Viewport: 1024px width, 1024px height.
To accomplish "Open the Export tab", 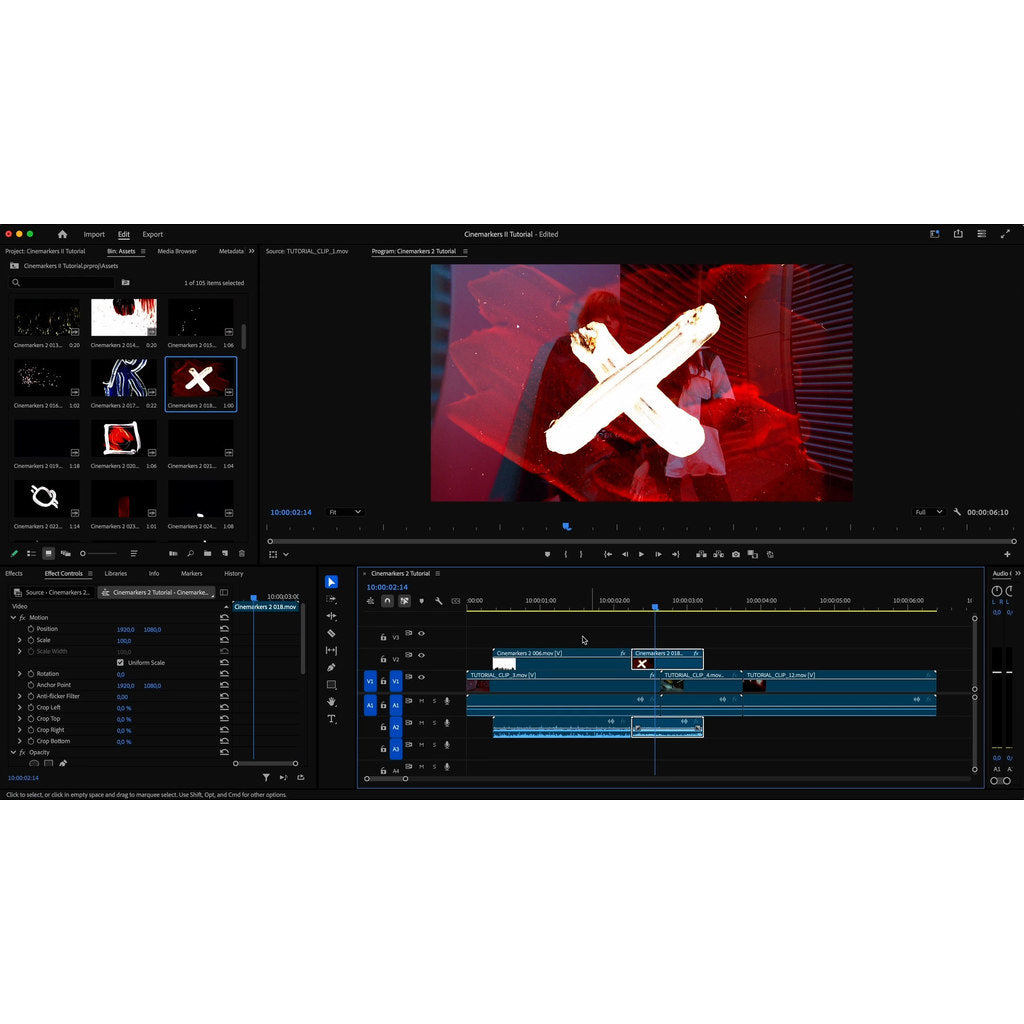I will 153,234.
